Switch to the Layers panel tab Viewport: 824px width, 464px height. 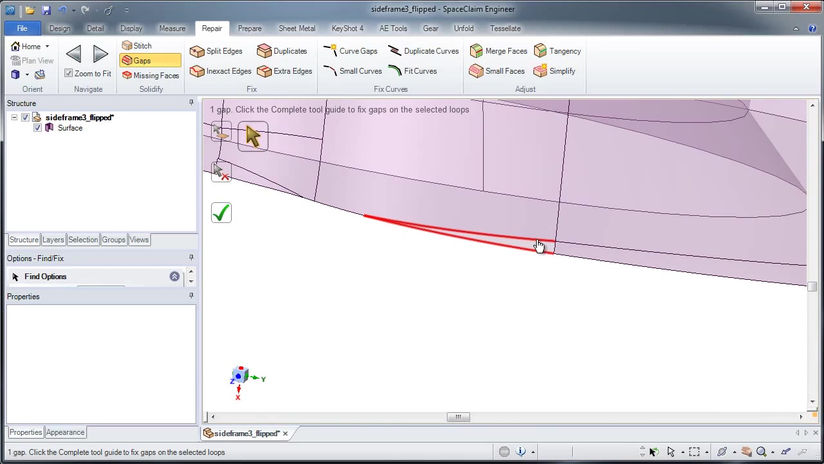tap(53, 240)
